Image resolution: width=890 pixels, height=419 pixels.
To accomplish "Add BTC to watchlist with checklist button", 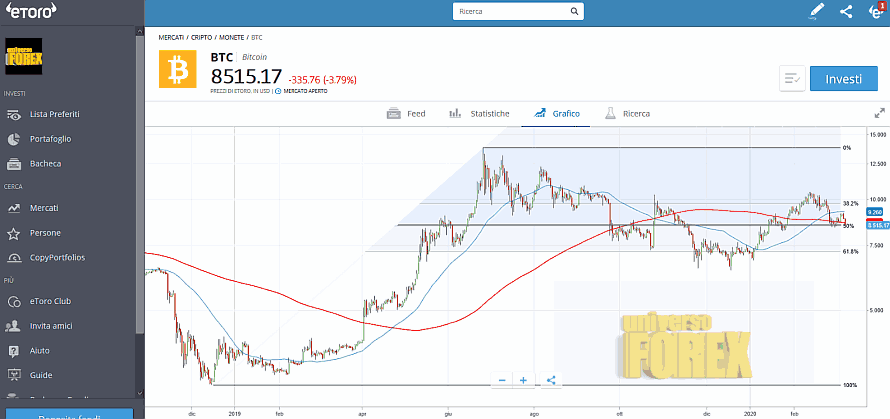I will click(792, 79).
